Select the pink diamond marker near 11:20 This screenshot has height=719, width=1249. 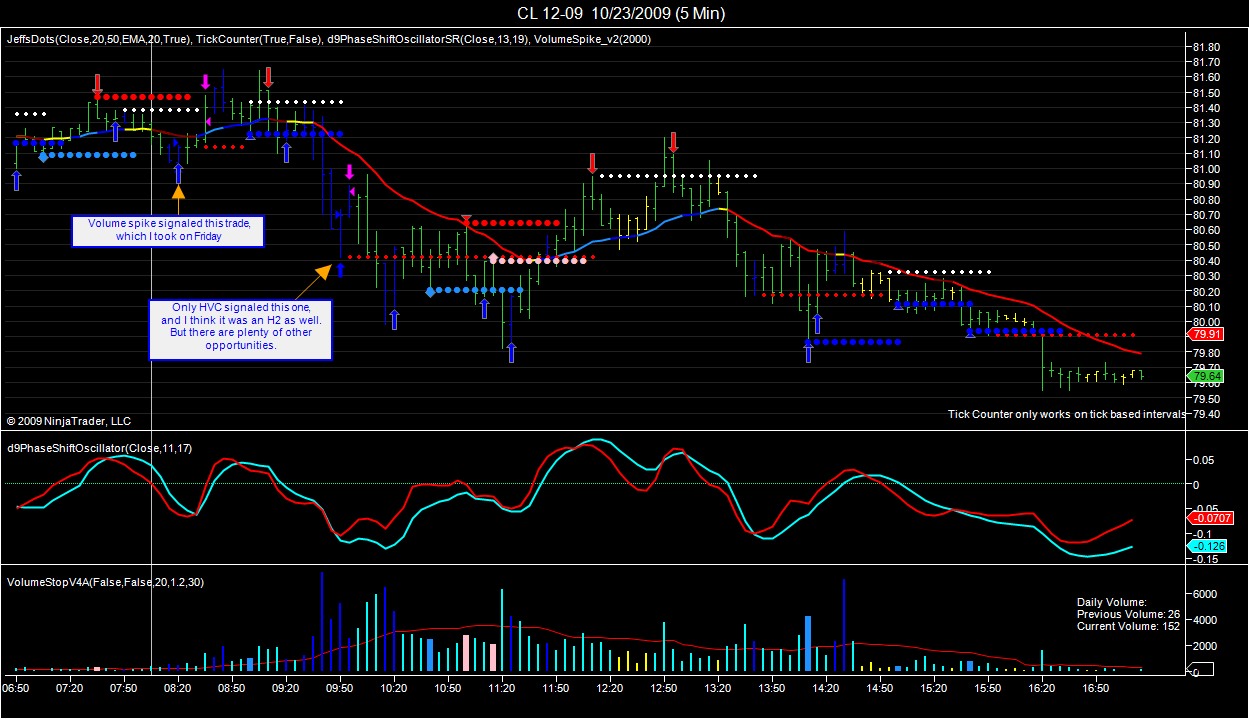[x=492, y=258]
